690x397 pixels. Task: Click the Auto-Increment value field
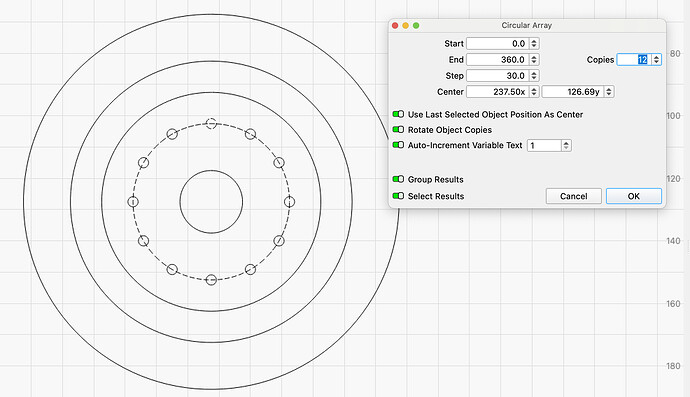click(x=544, y=145)
